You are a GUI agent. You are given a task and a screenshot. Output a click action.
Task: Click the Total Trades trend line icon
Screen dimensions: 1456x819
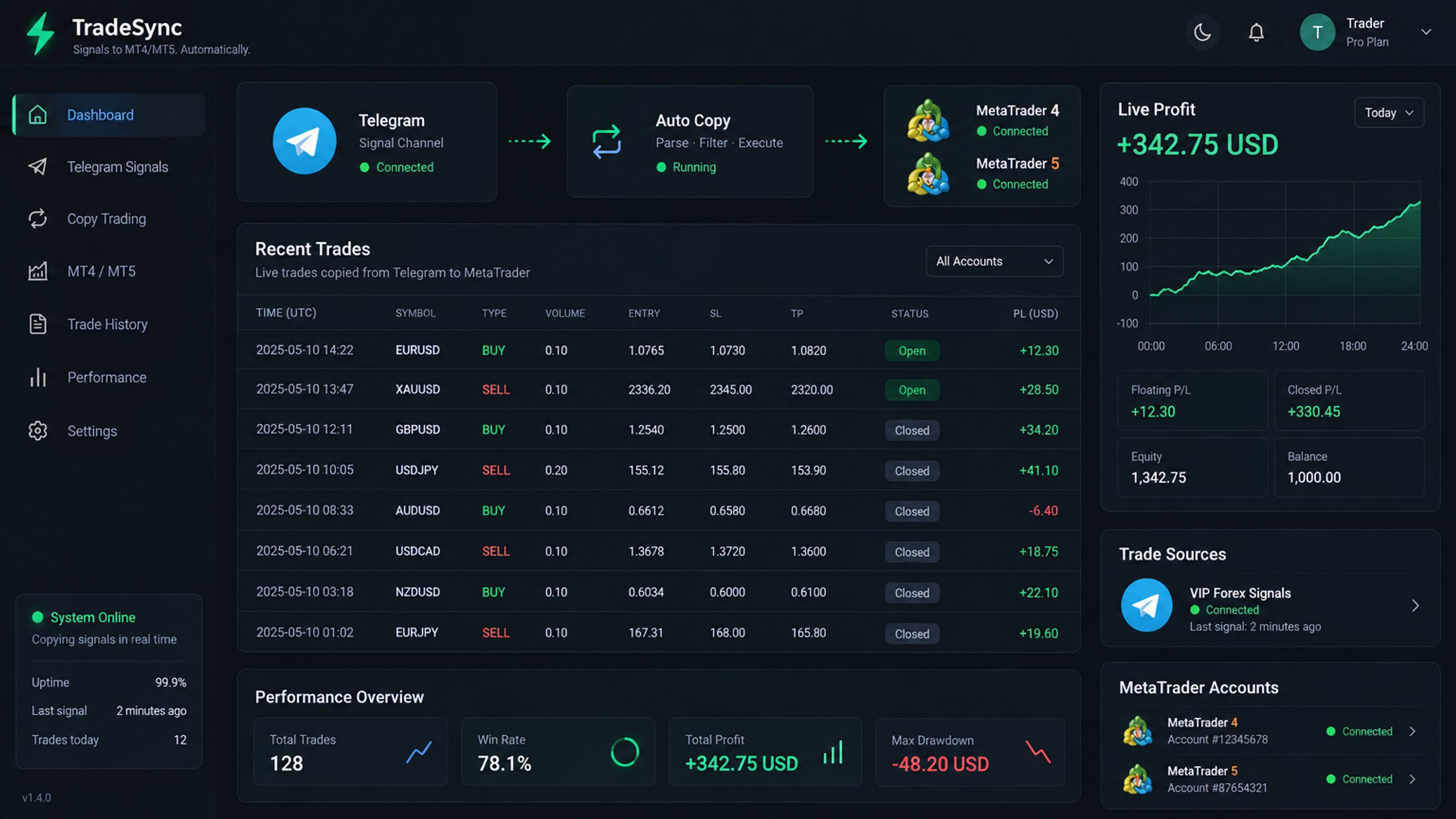coord(419,752)
